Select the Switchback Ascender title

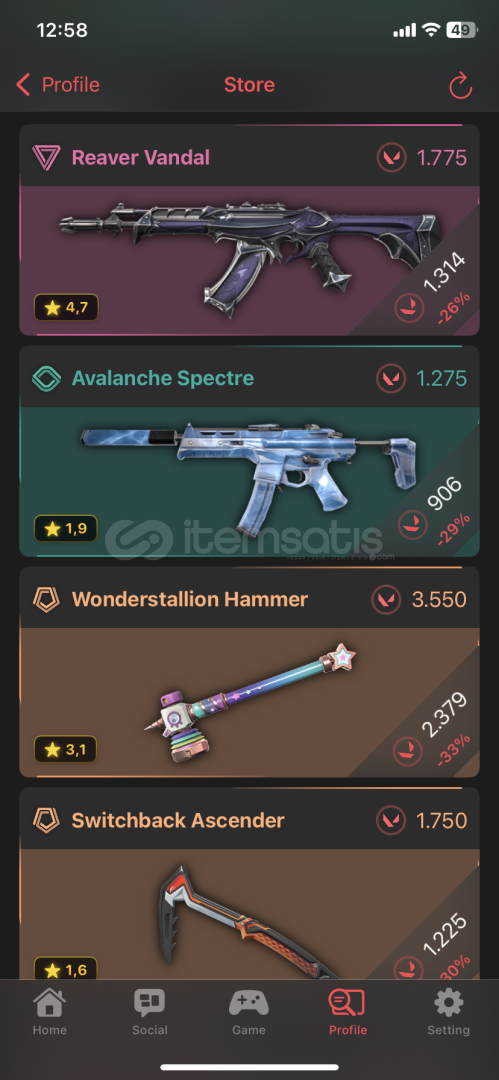coord(178,820)
